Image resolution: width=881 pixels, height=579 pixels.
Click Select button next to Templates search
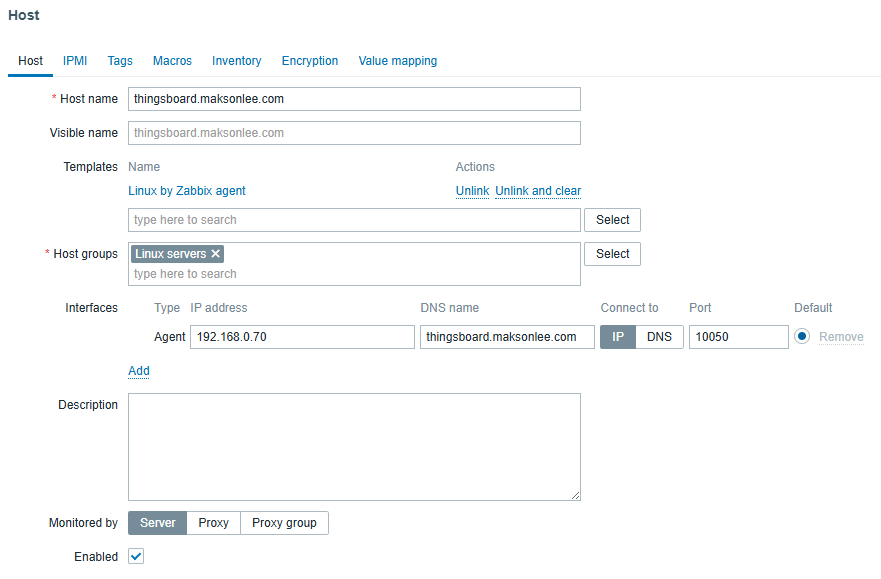coord(612,220)
